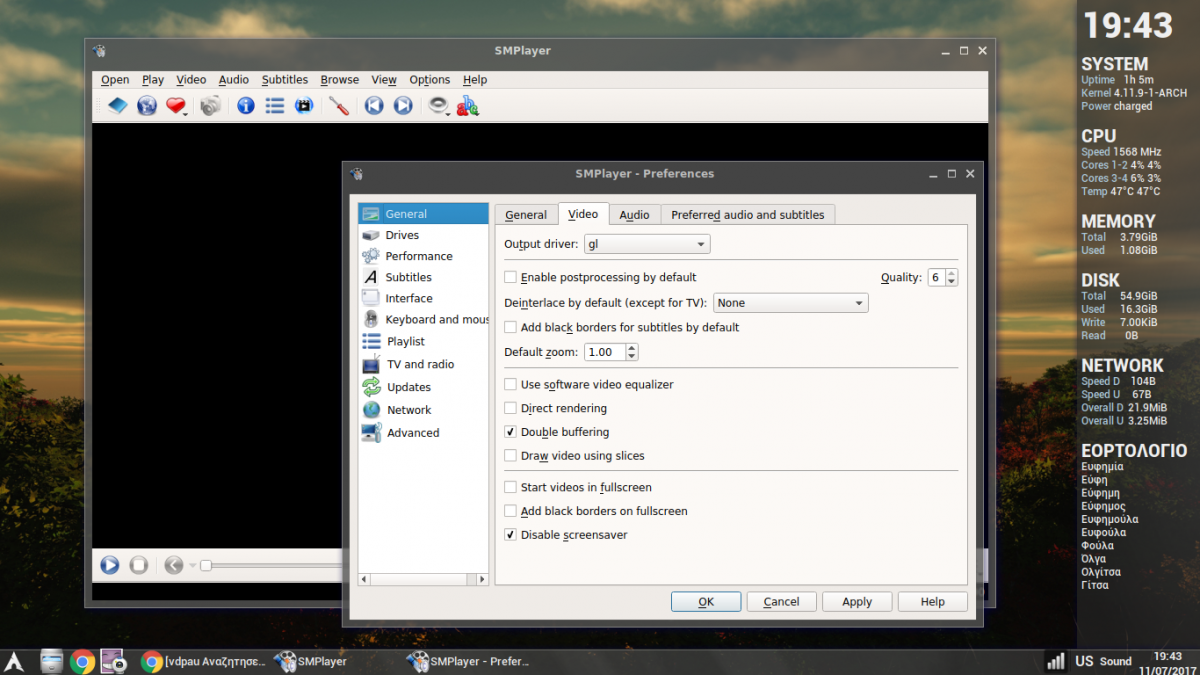Show file information with the blue info icon
Screen dimensions: 1200x675
tap(246, 105)
